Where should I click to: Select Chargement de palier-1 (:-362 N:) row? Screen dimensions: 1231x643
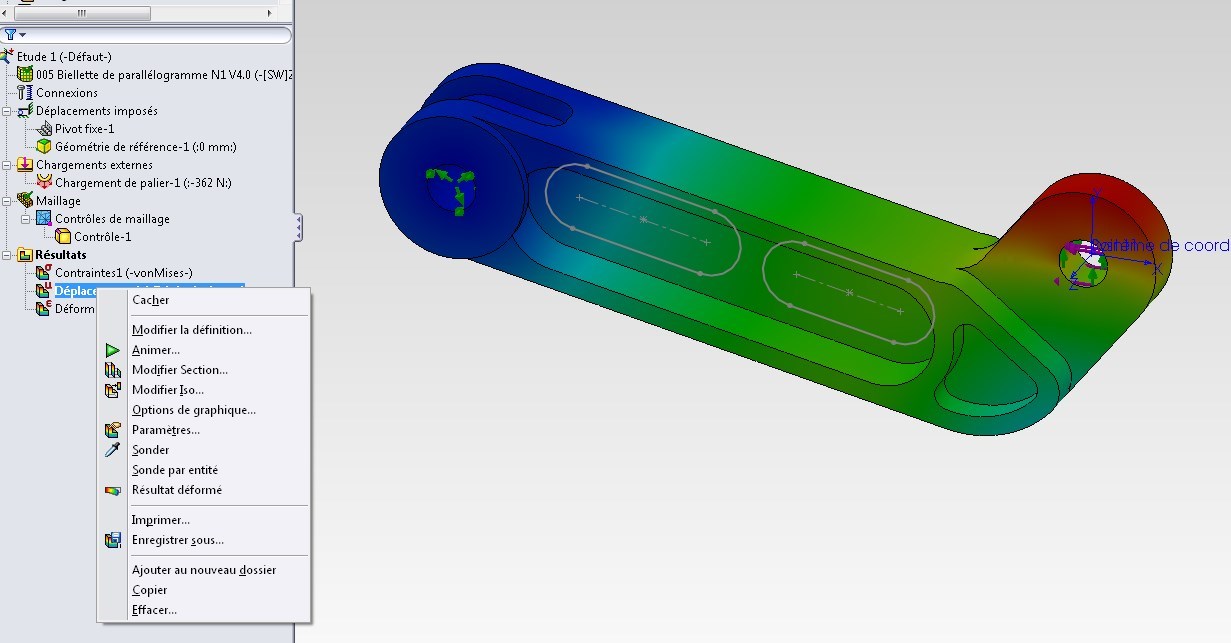pyautogui.click(x=143, y=182)
